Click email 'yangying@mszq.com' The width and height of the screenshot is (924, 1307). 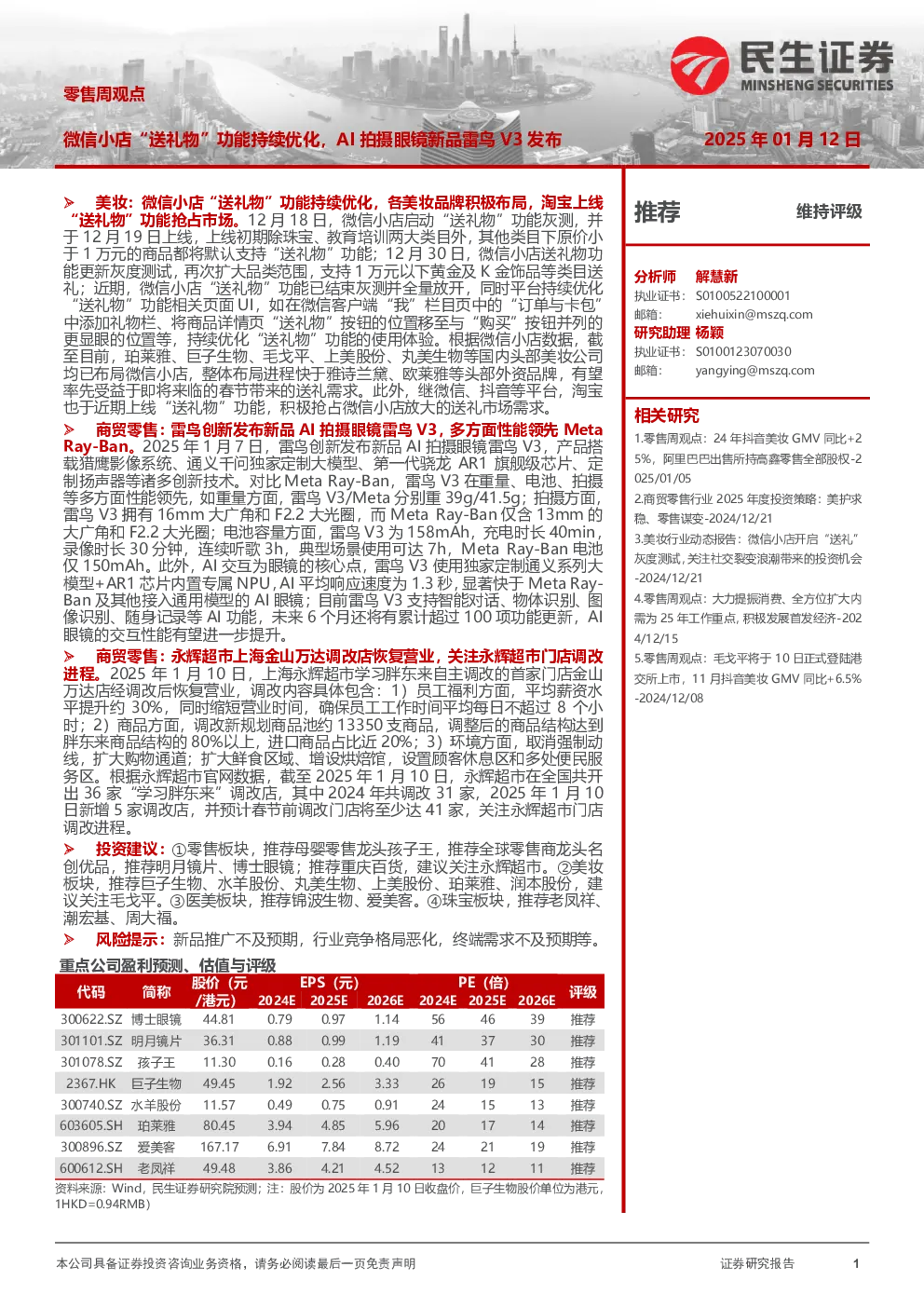coord(754,370)
